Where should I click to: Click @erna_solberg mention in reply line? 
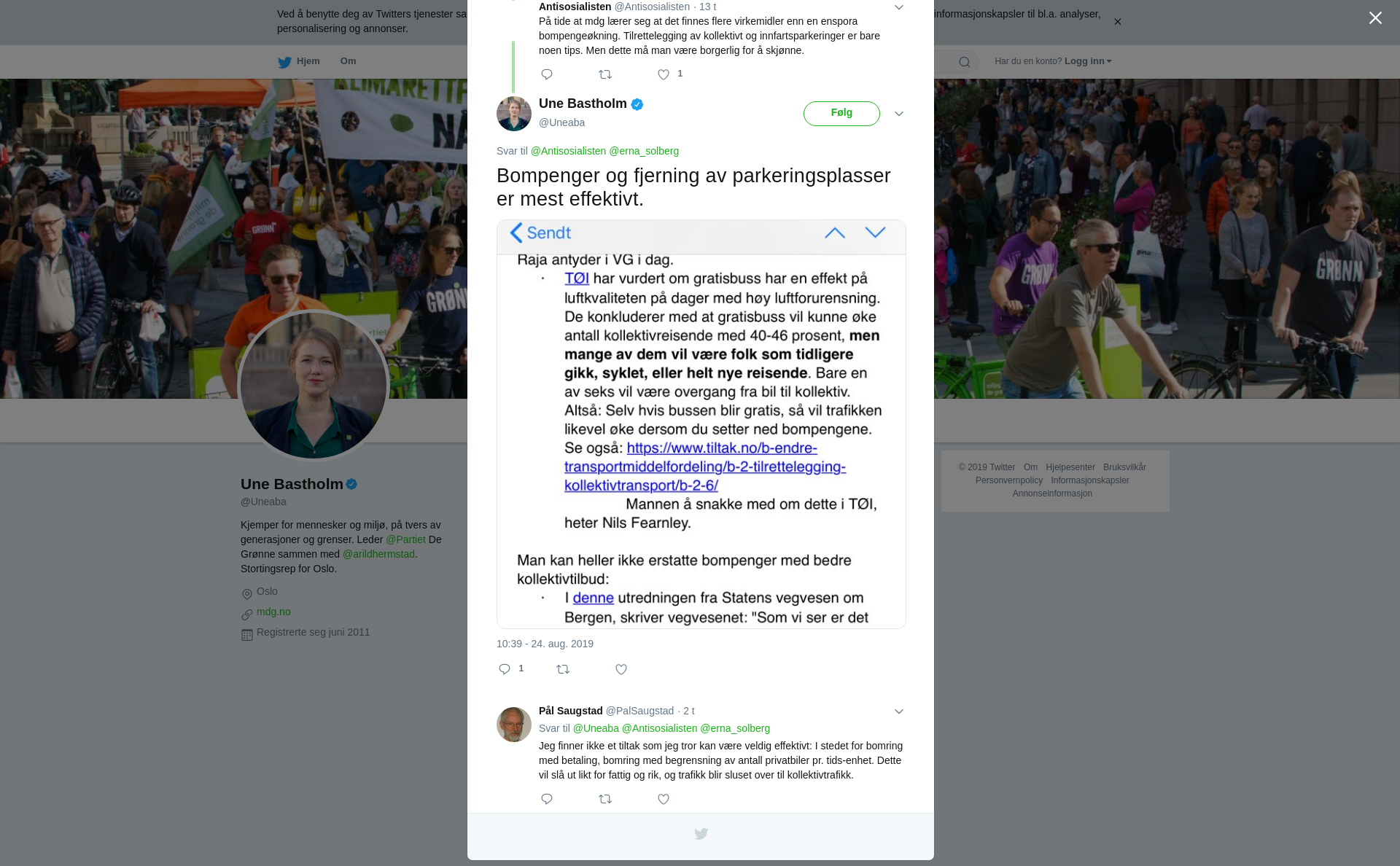(x=644, y=151)
